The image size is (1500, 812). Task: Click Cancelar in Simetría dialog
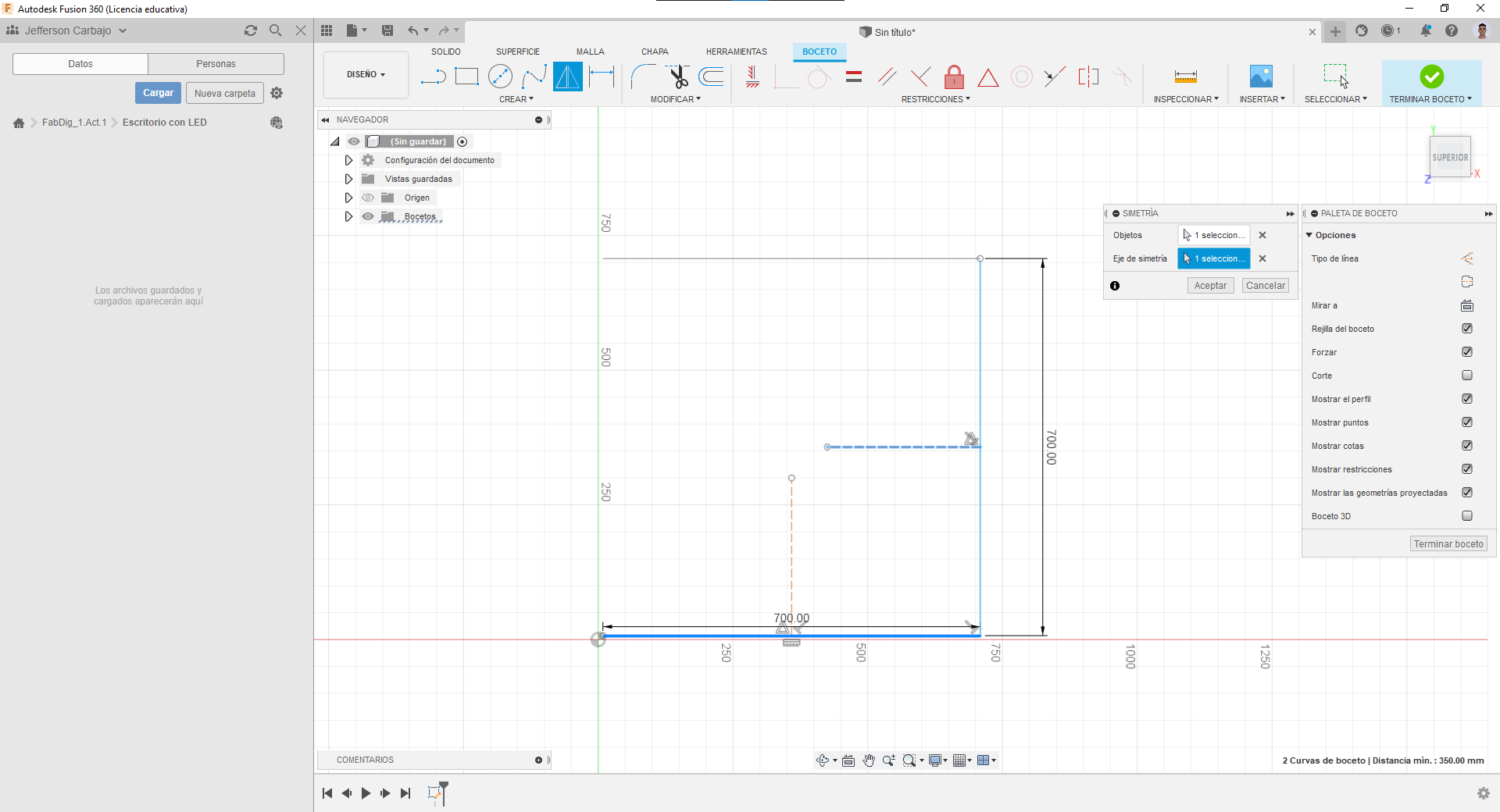1266,286
